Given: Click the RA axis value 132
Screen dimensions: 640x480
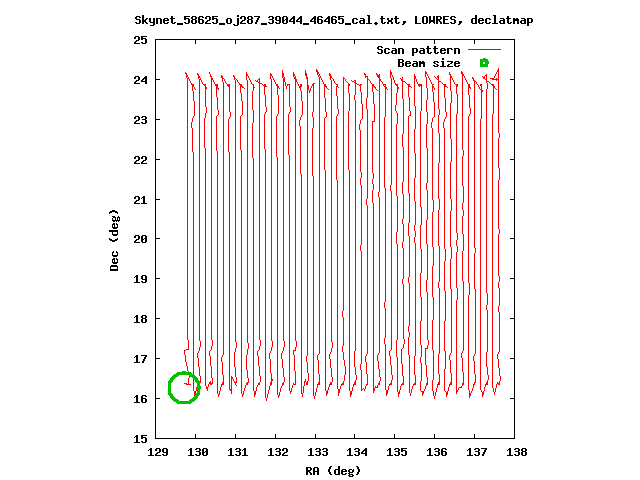Looking at the screenshot, I should [x=278, y=452].
